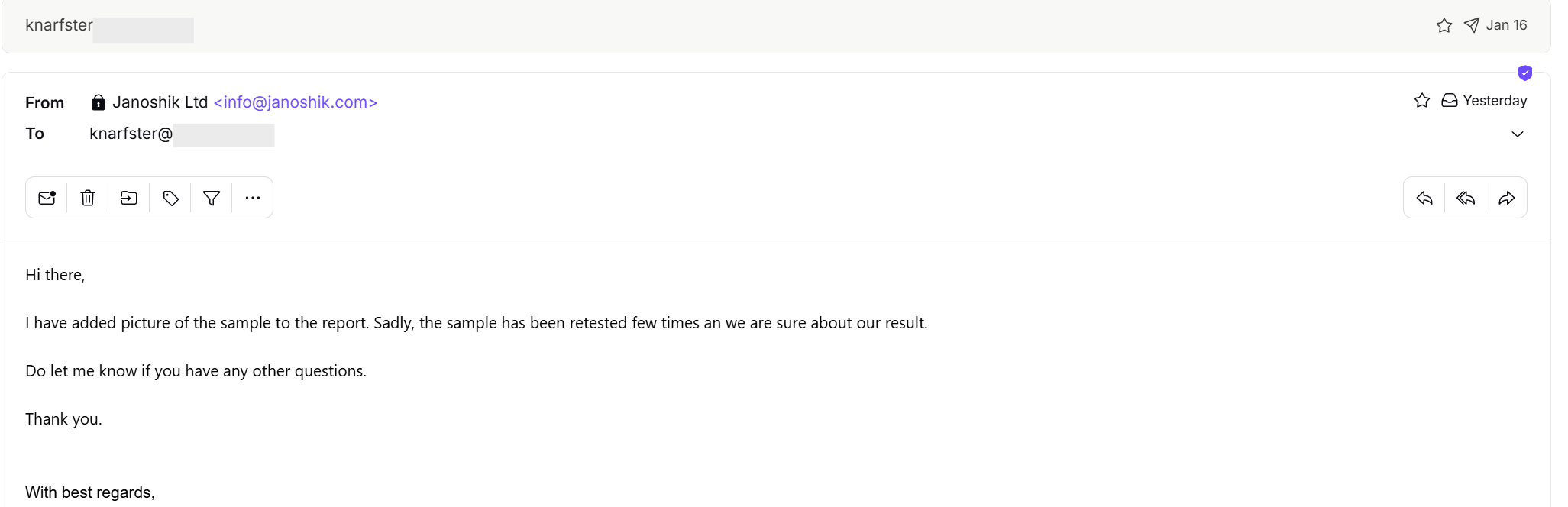Expand message details with the chevron
Viewport: 1568px width, 507px height.
[x=1517, y=134]
